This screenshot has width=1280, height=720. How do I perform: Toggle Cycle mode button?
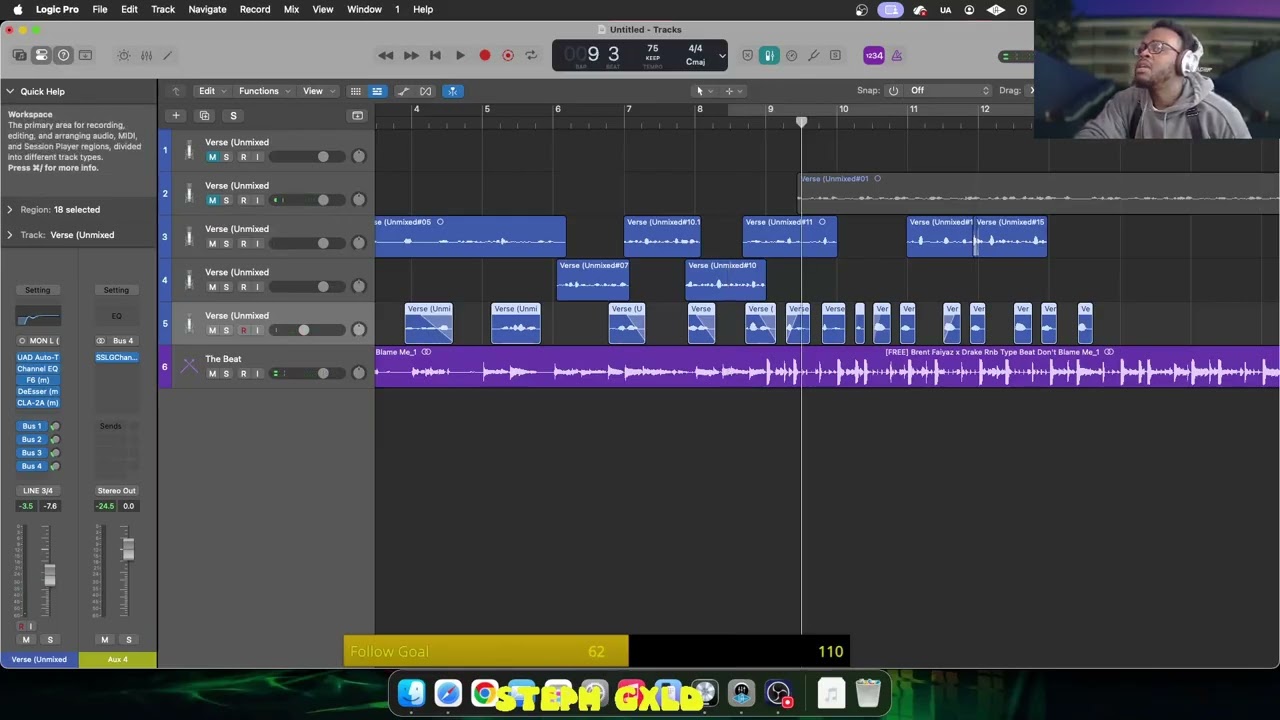pyautogui.click(x=531, y=55)
